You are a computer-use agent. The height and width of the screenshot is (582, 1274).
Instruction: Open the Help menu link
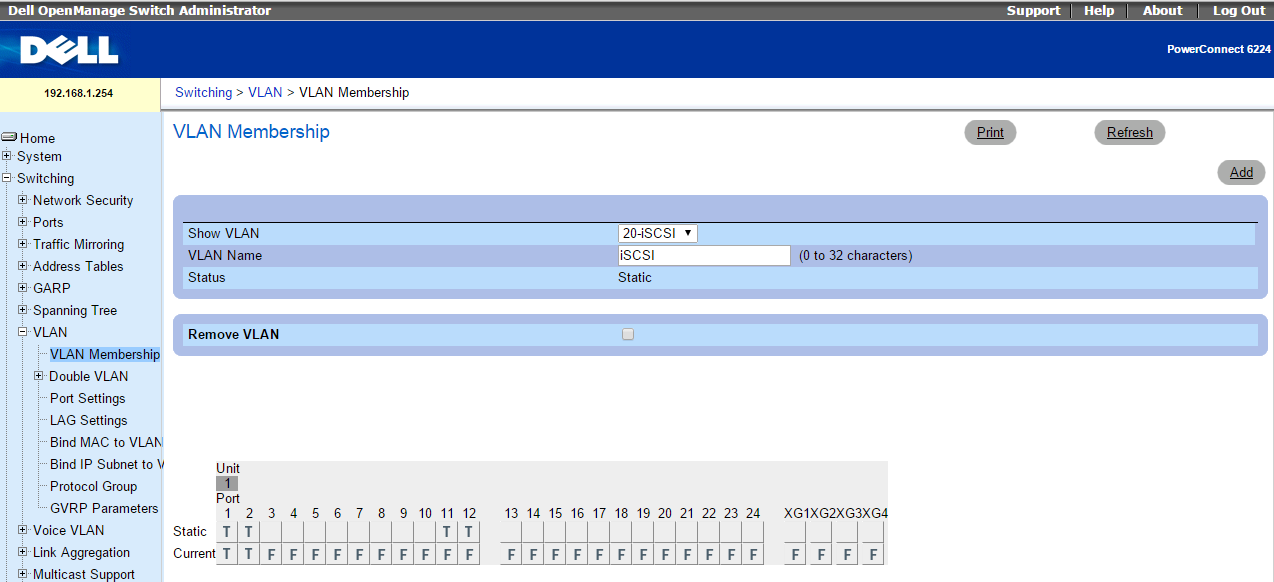click(x=1099, y=10)
